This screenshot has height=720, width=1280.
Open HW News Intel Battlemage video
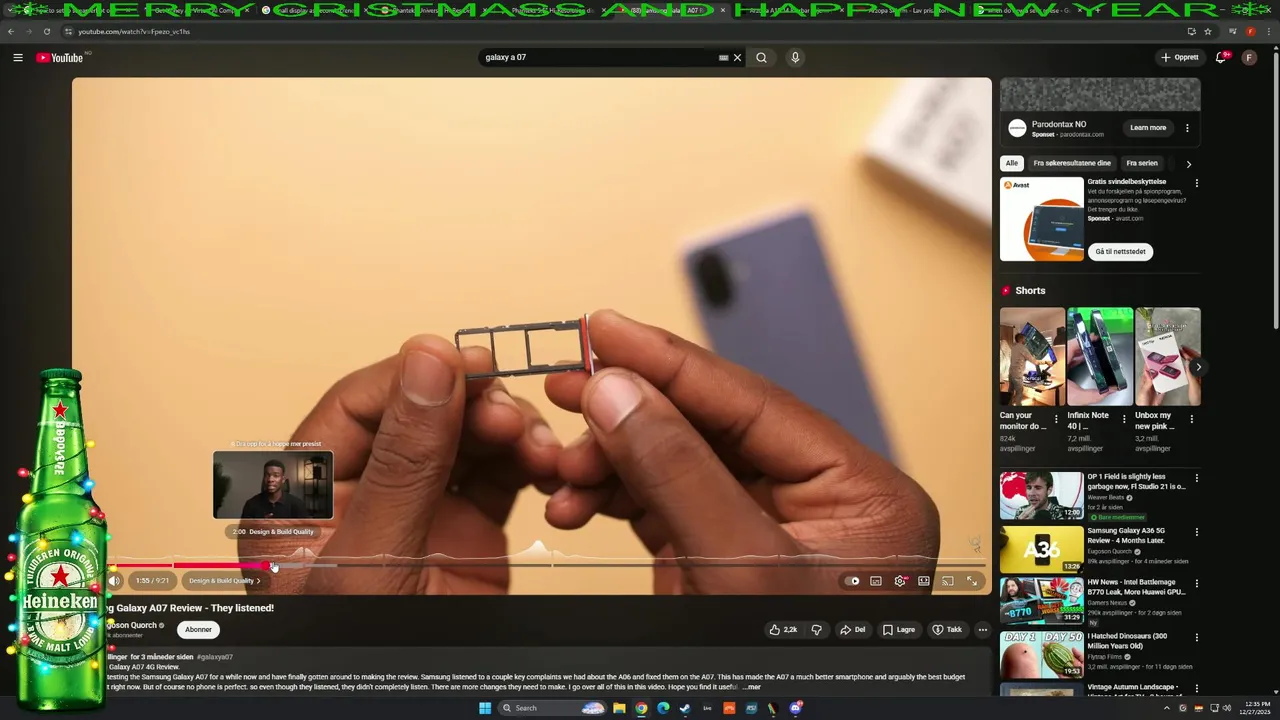click(1041, 601)
